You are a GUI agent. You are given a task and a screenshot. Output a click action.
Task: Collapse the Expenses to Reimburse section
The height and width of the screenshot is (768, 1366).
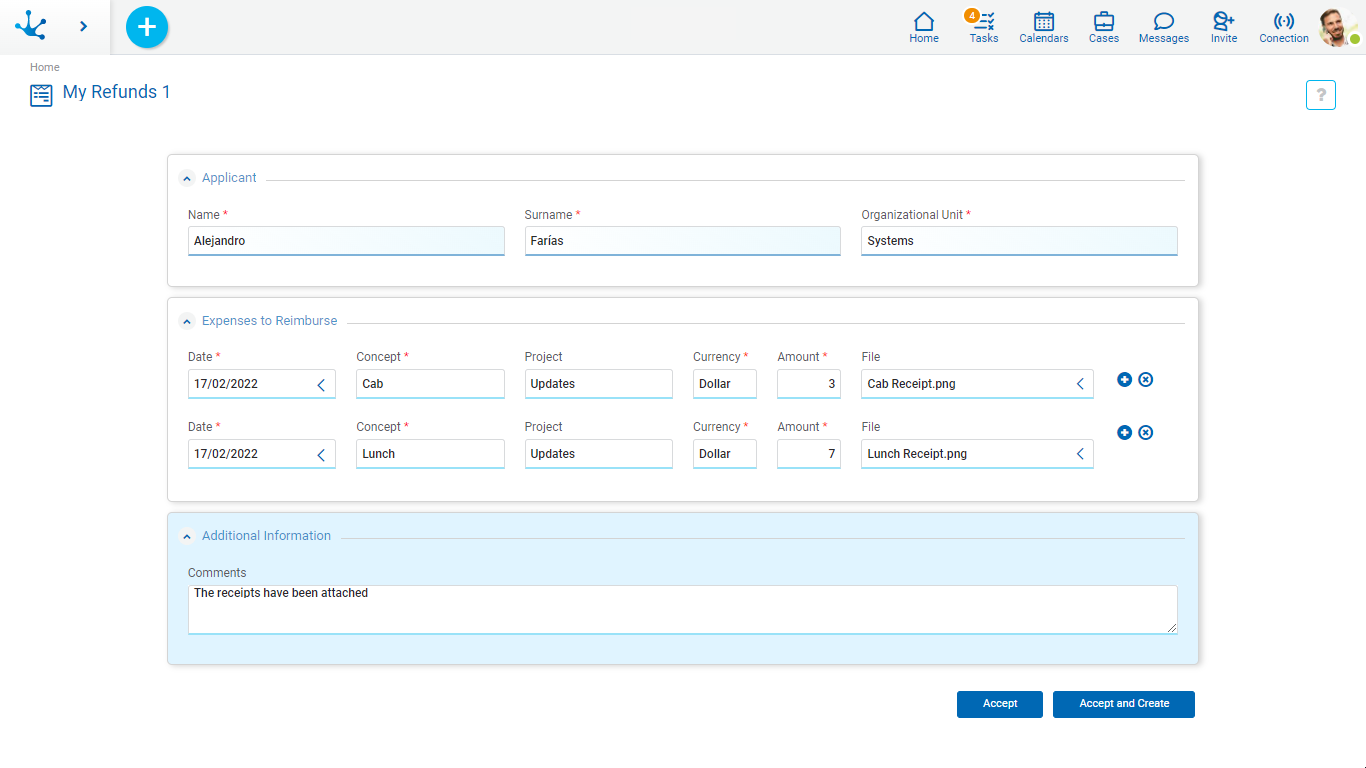pyautogui.click(x=187, y=322)
